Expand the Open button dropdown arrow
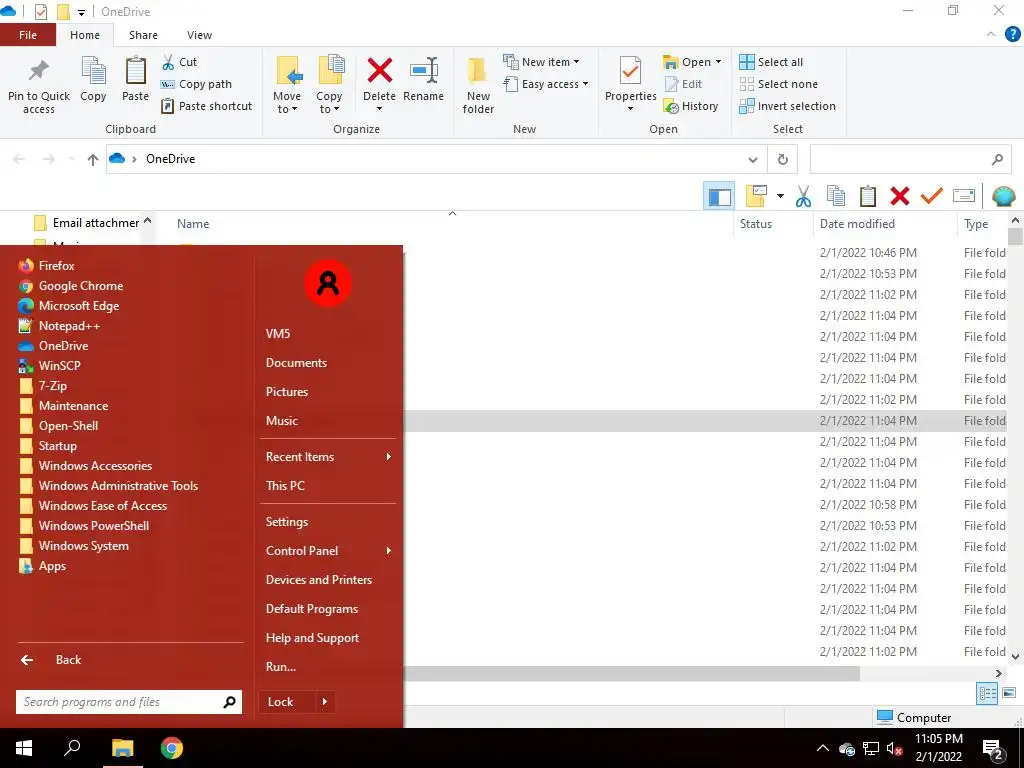 (x=718, y=62)
